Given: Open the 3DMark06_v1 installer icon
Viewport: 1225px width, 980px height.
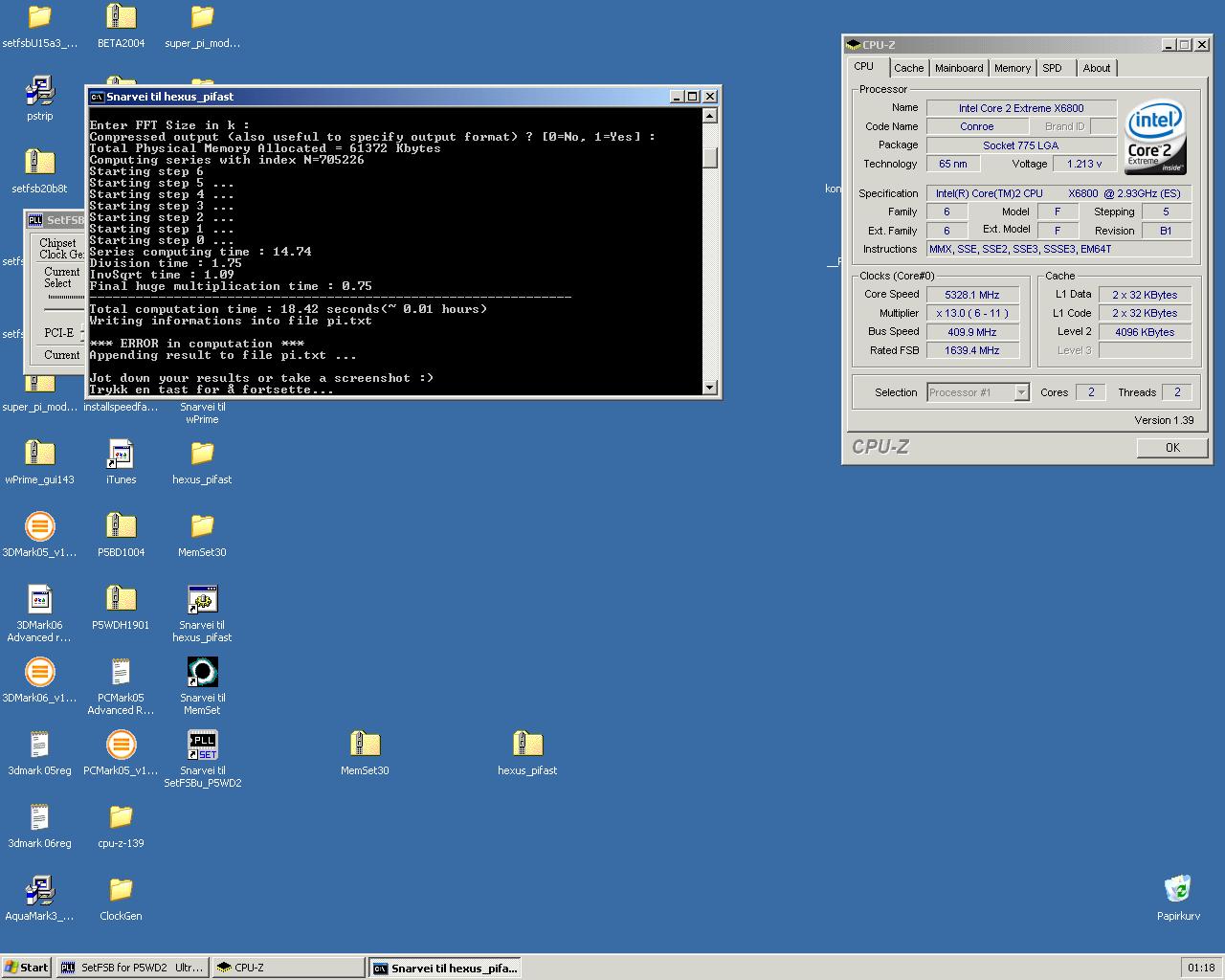Looking at the screenshot, I should coord(39,672).
